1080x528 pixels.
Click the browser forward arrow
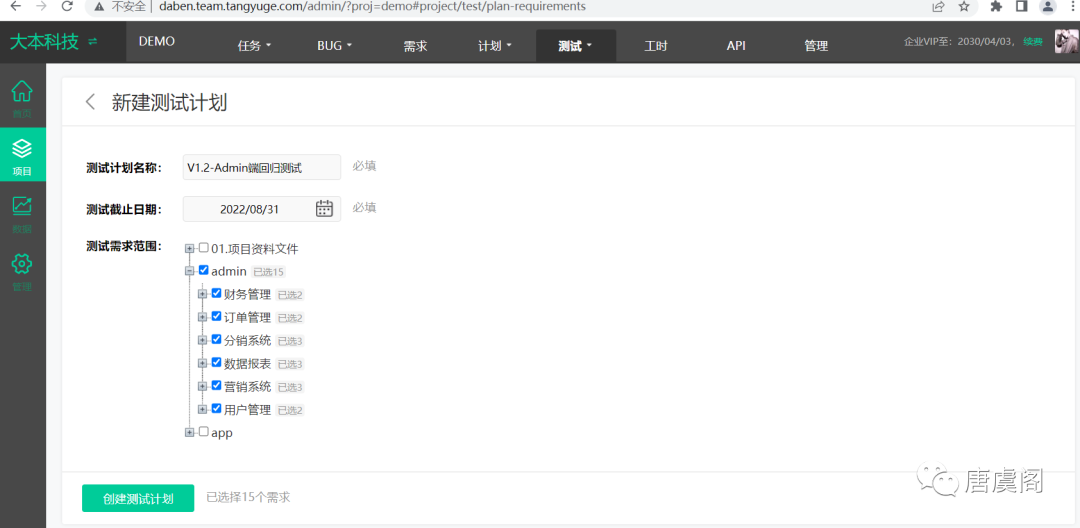tap(41, 6)
